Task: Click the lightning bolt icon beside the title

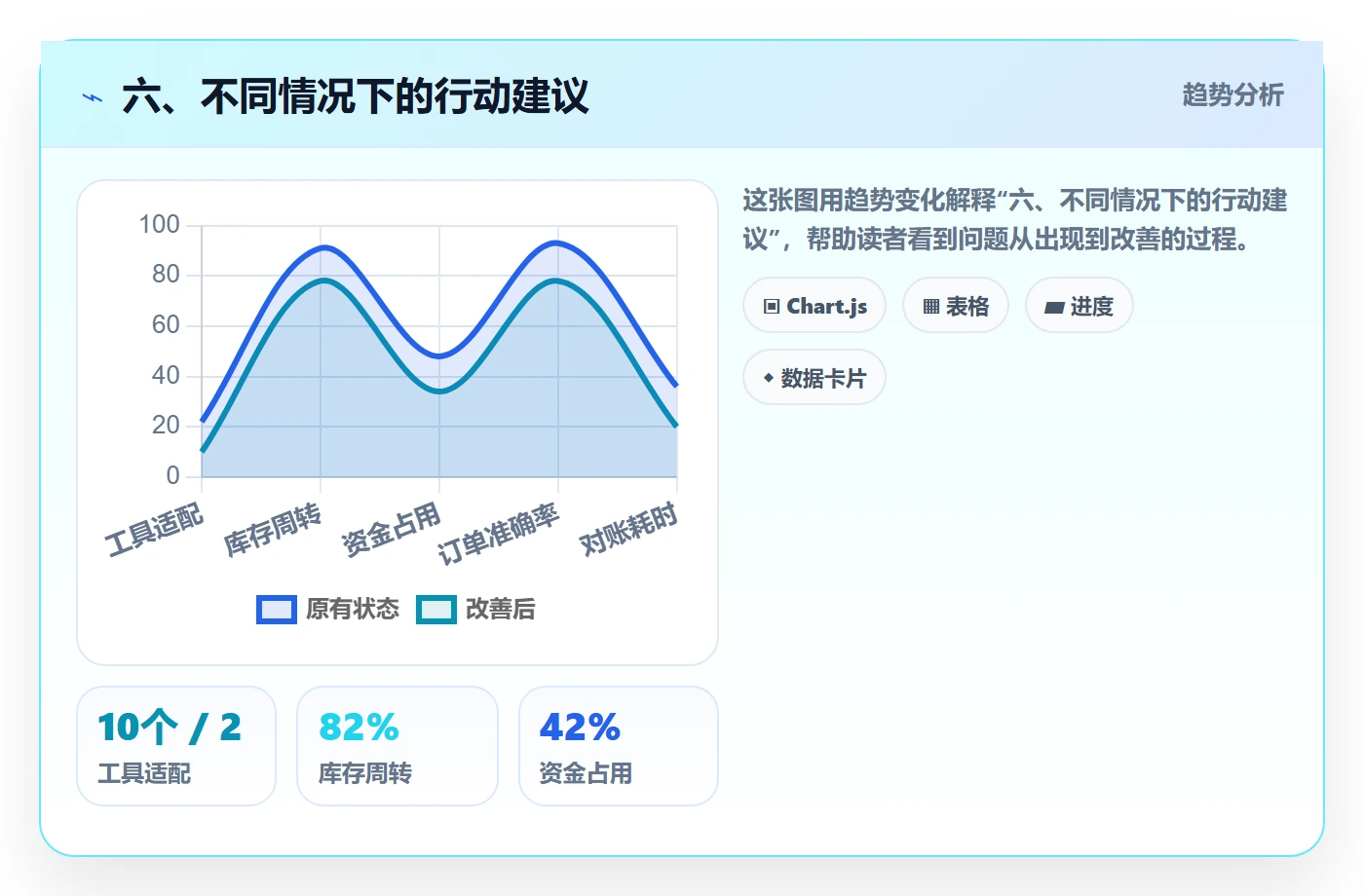Action: click(93, 97)
